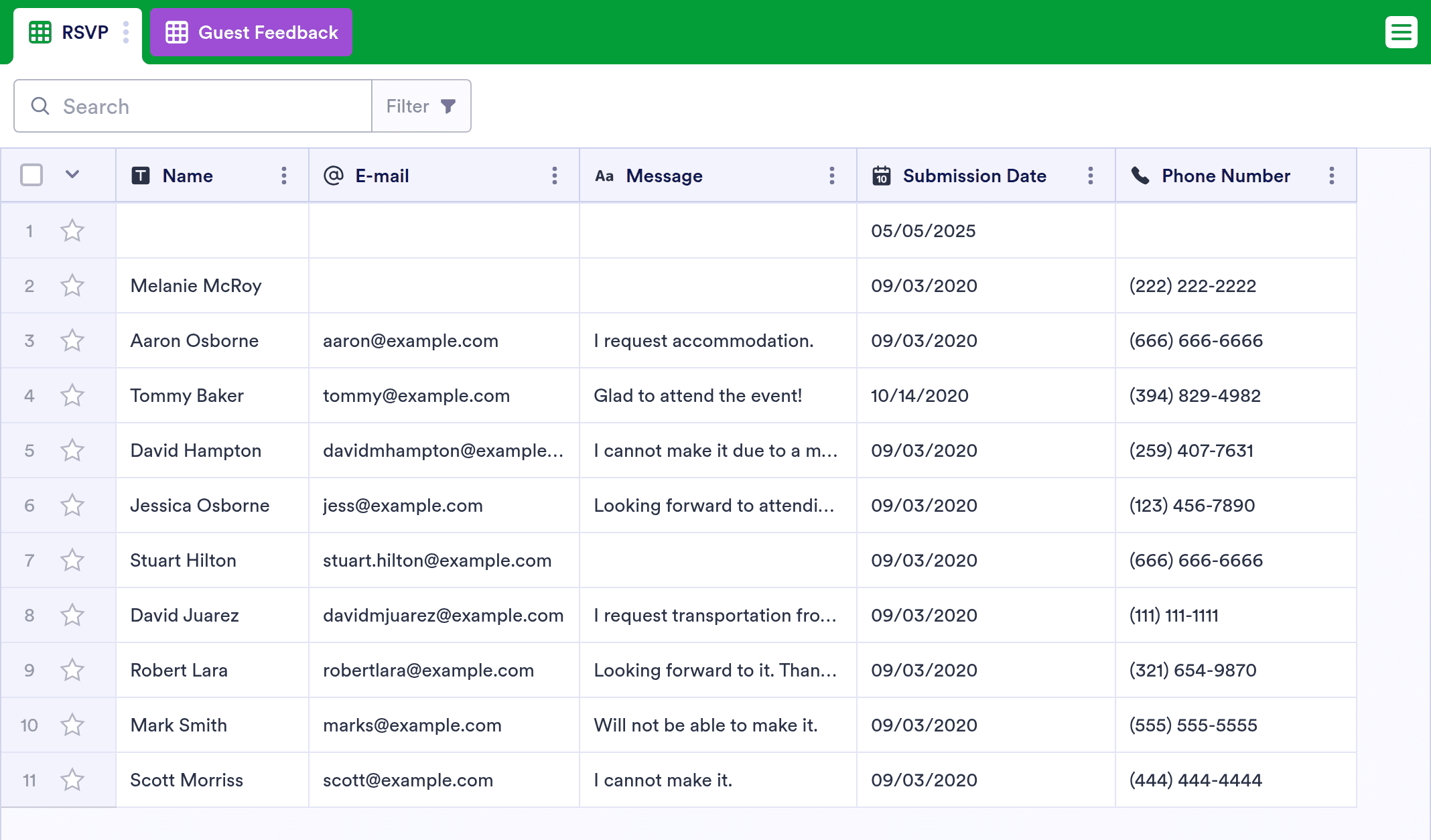Click the search magnifier icon
The width and height of the screenshot is (1431, 840).
(x=40, y=106)
